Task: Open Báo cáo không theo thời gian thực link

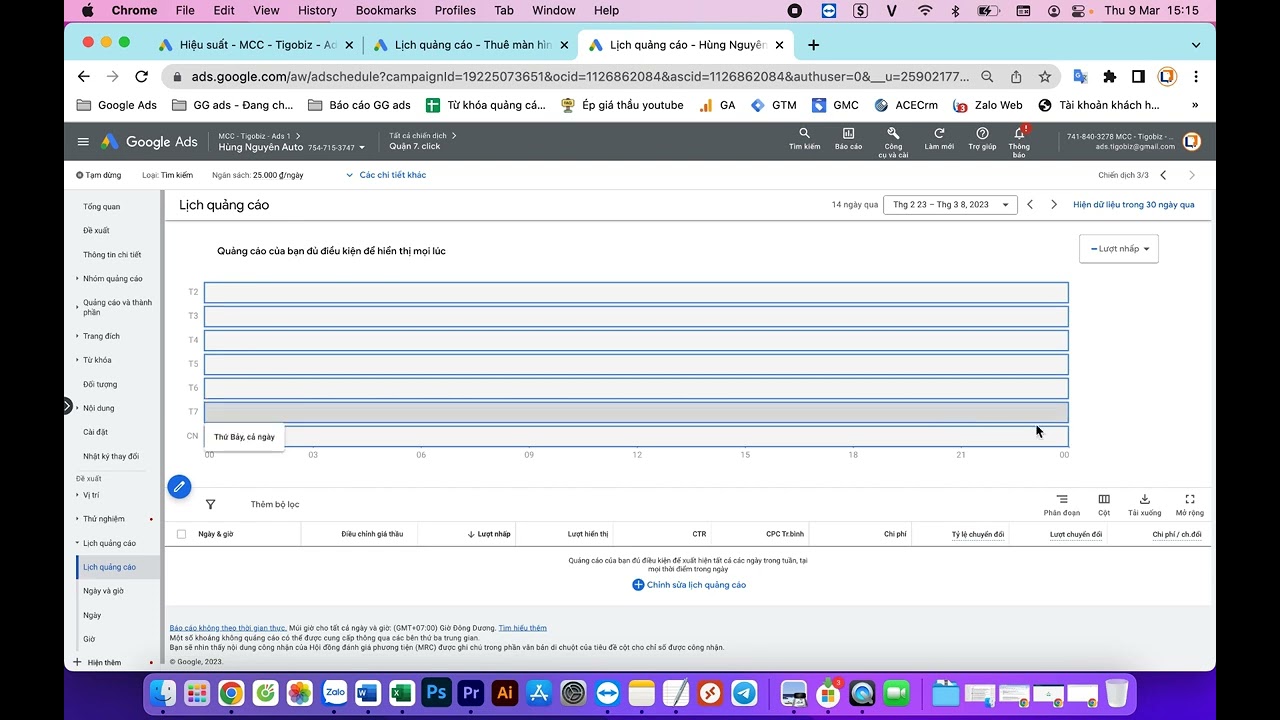Action: click(x=228, y=628)
